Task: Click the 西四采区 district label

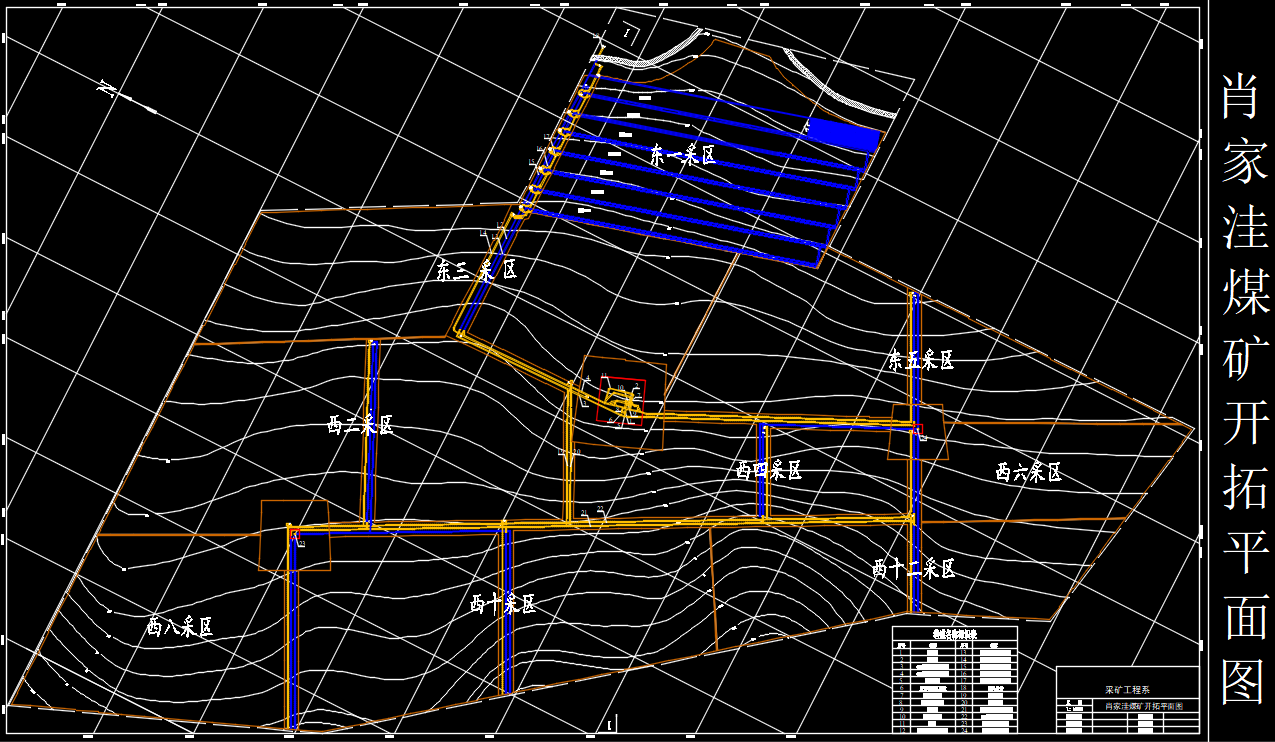Action: (769, 470)
